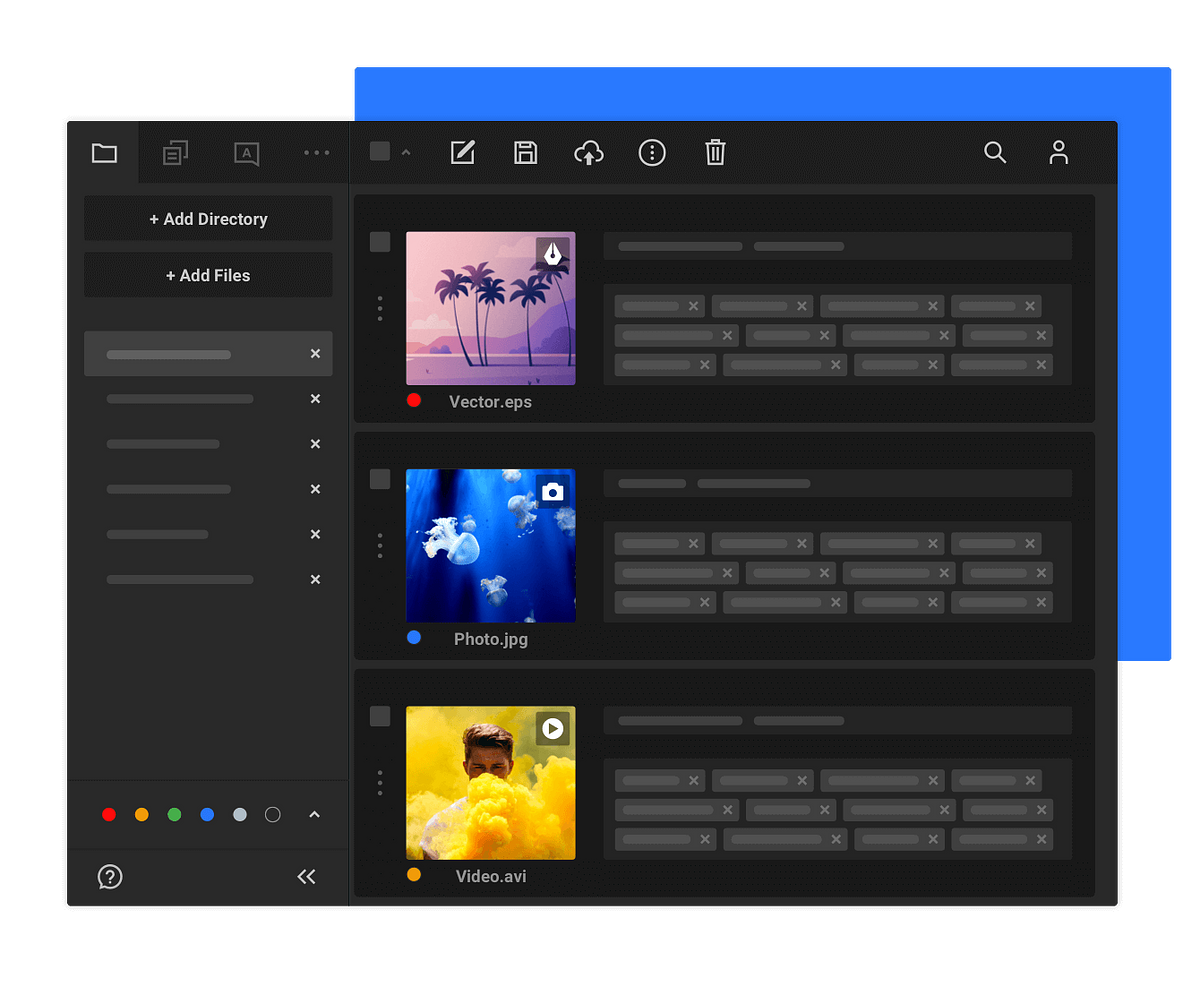The width and height of the screenshot is (1200, 996).
Task: Filter by the green color dot in sidebar
Action: click(x=174, y=815)
